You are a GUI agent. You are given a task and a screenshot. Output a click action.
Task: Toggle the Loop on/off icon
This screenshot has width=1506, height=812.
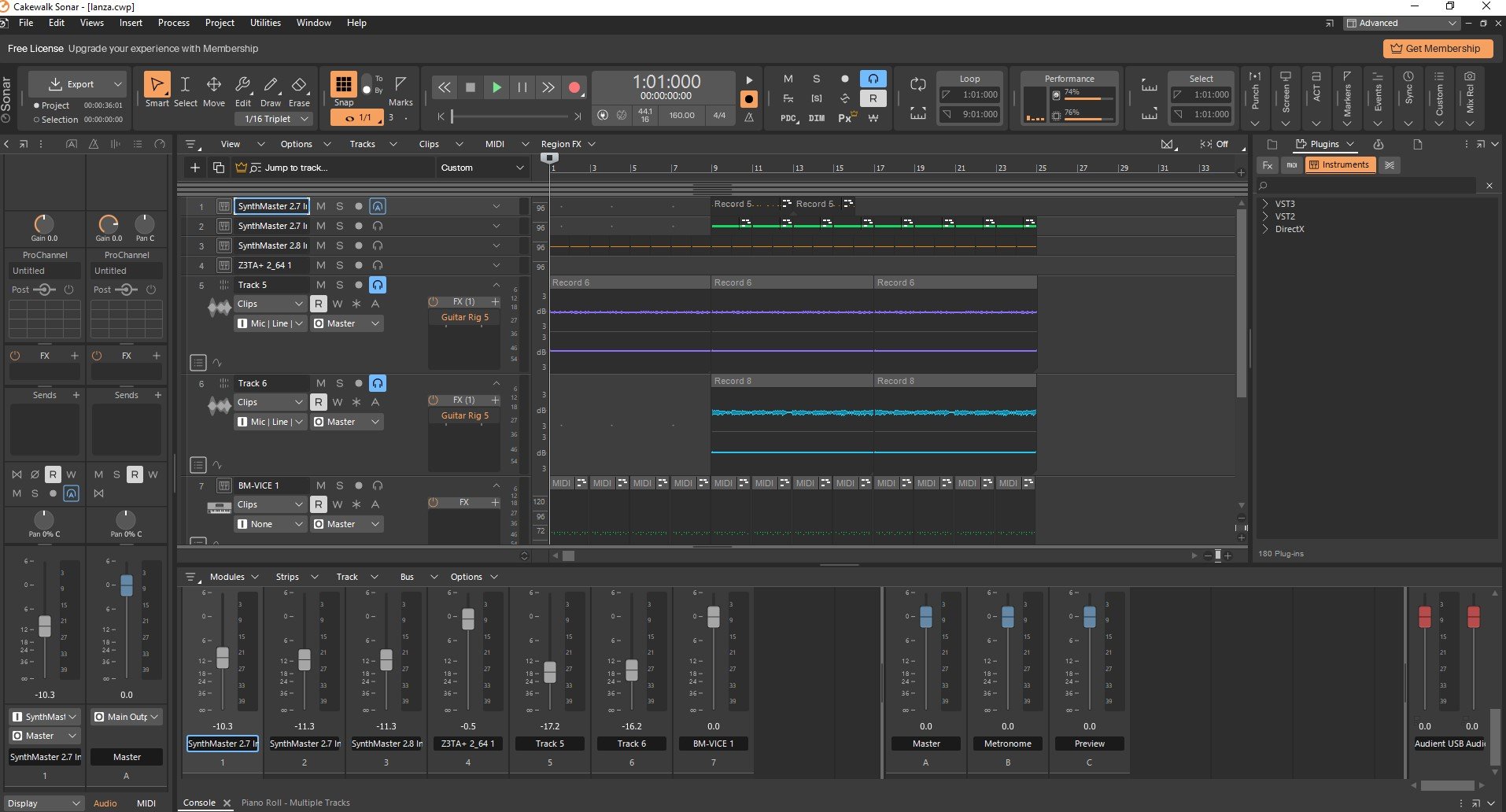pyautogui.click(x=917, y=84)
